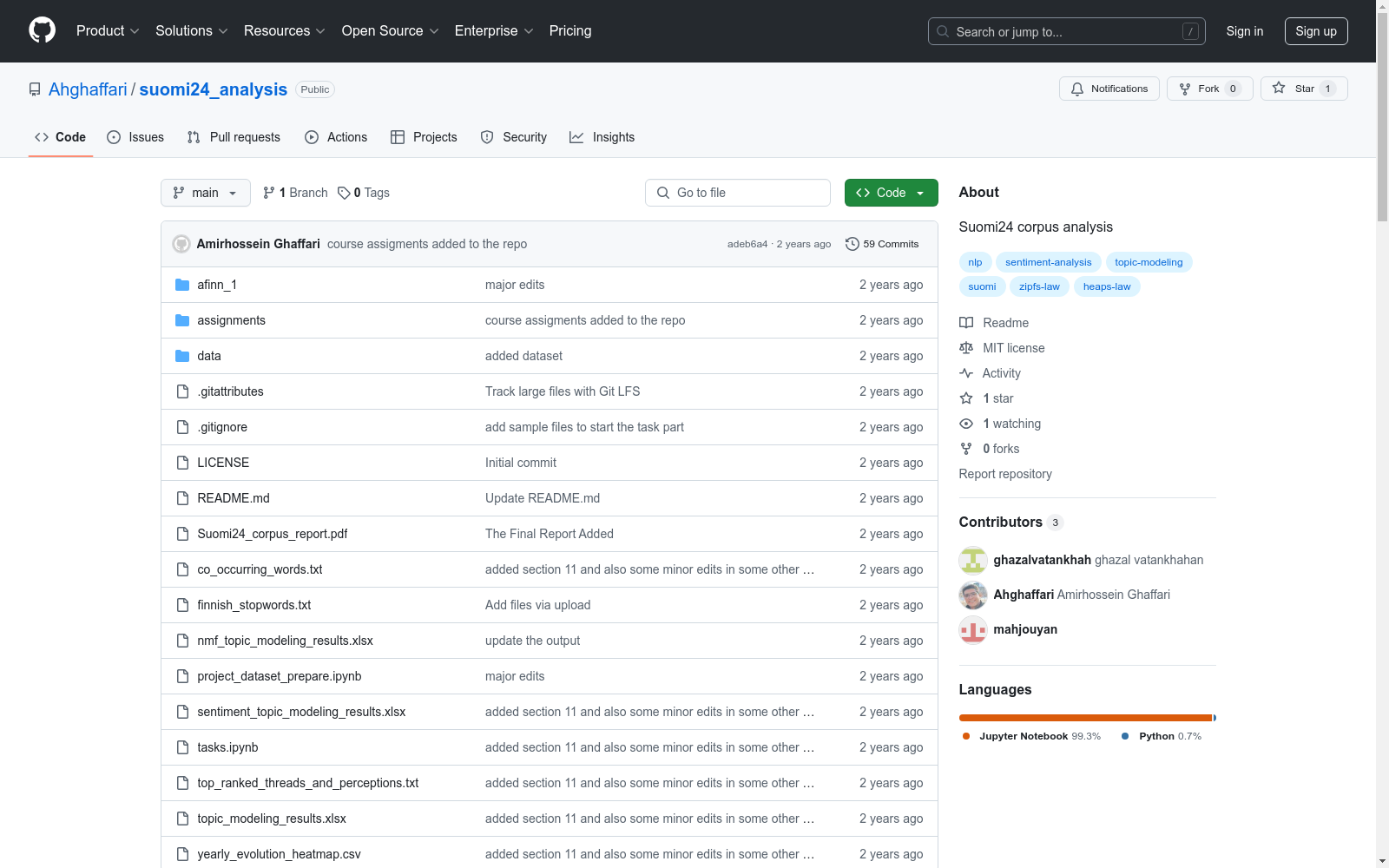Open the nlp topic tag

[976, 262]
